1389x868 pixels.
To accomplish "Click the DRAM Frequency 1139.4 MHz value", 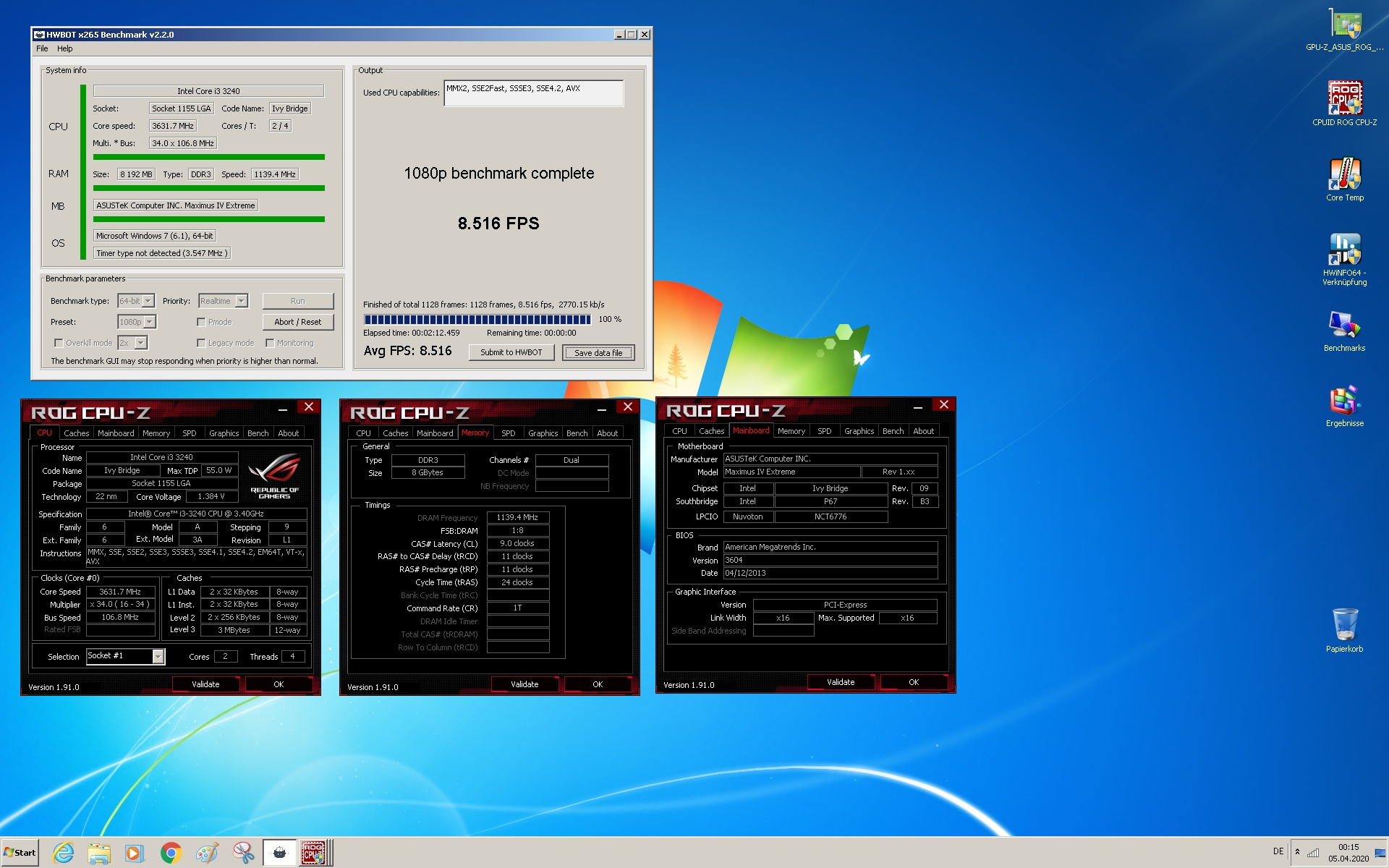I will pyautogui.click(x=518, y=517).
